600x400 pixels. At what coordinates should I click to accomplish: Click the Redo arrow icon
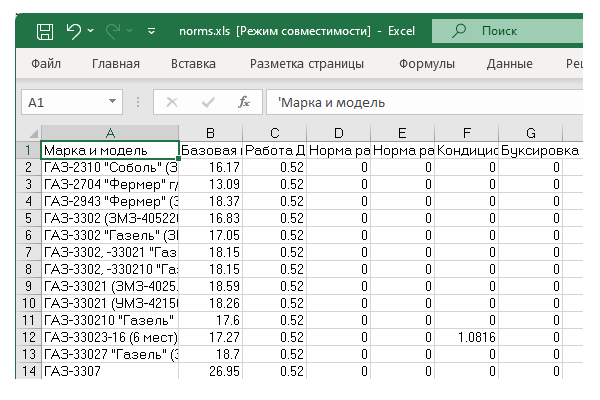[114, 32]
